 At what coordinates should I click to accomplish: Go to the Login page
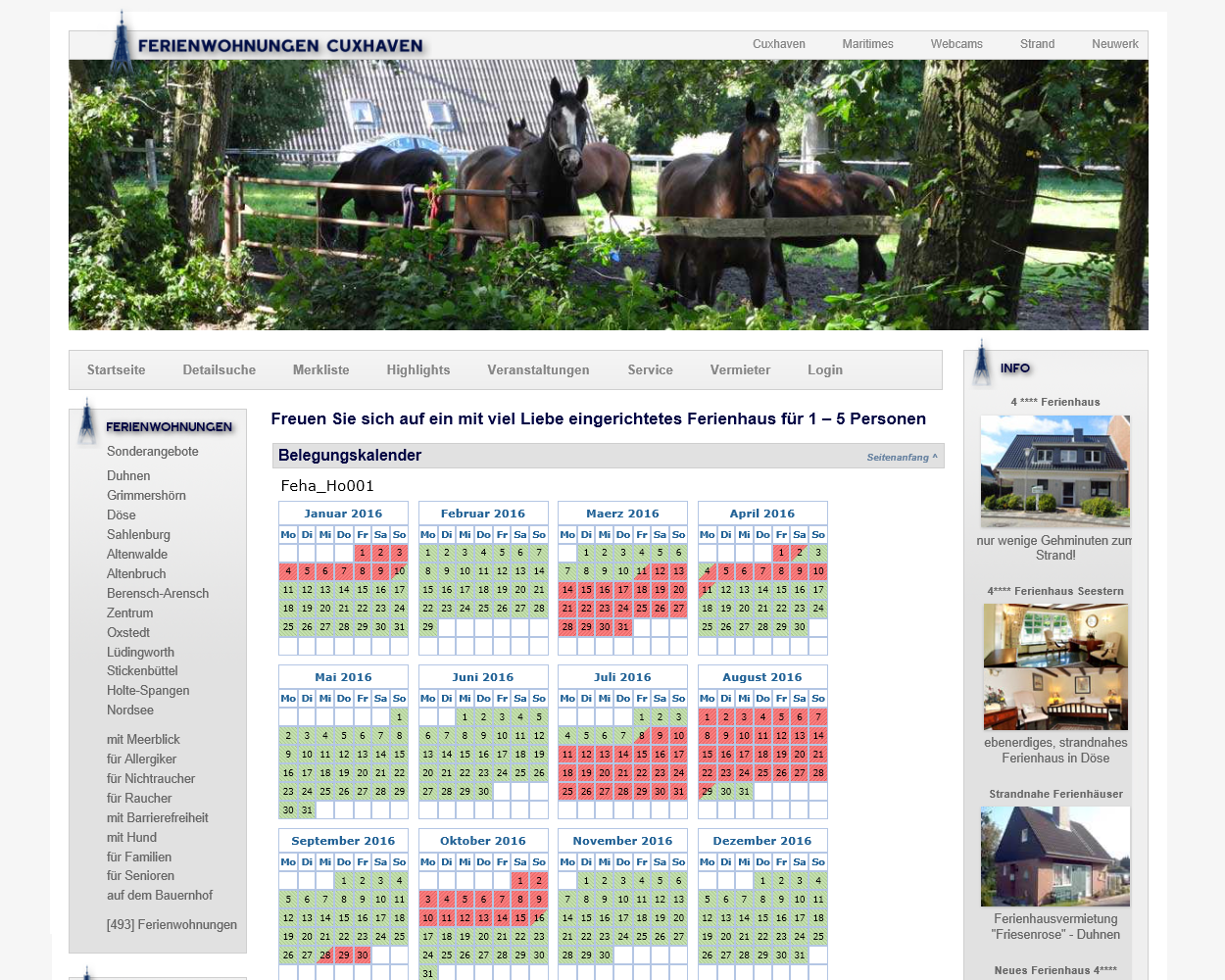pyautogui.click(x=824, y=370)
